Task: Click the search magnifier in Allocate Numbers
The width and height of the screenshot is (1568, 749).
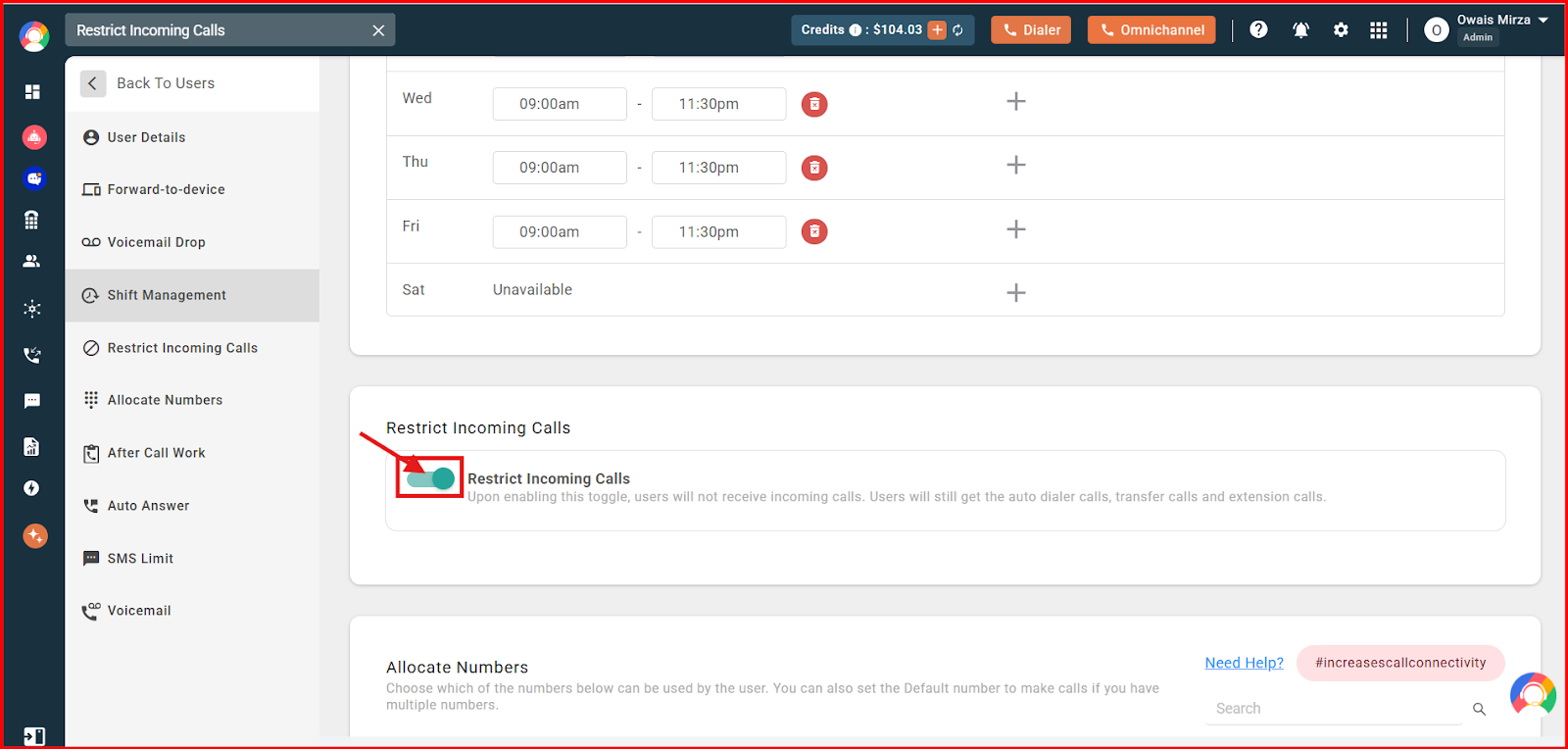Action: click(1479, 709)
